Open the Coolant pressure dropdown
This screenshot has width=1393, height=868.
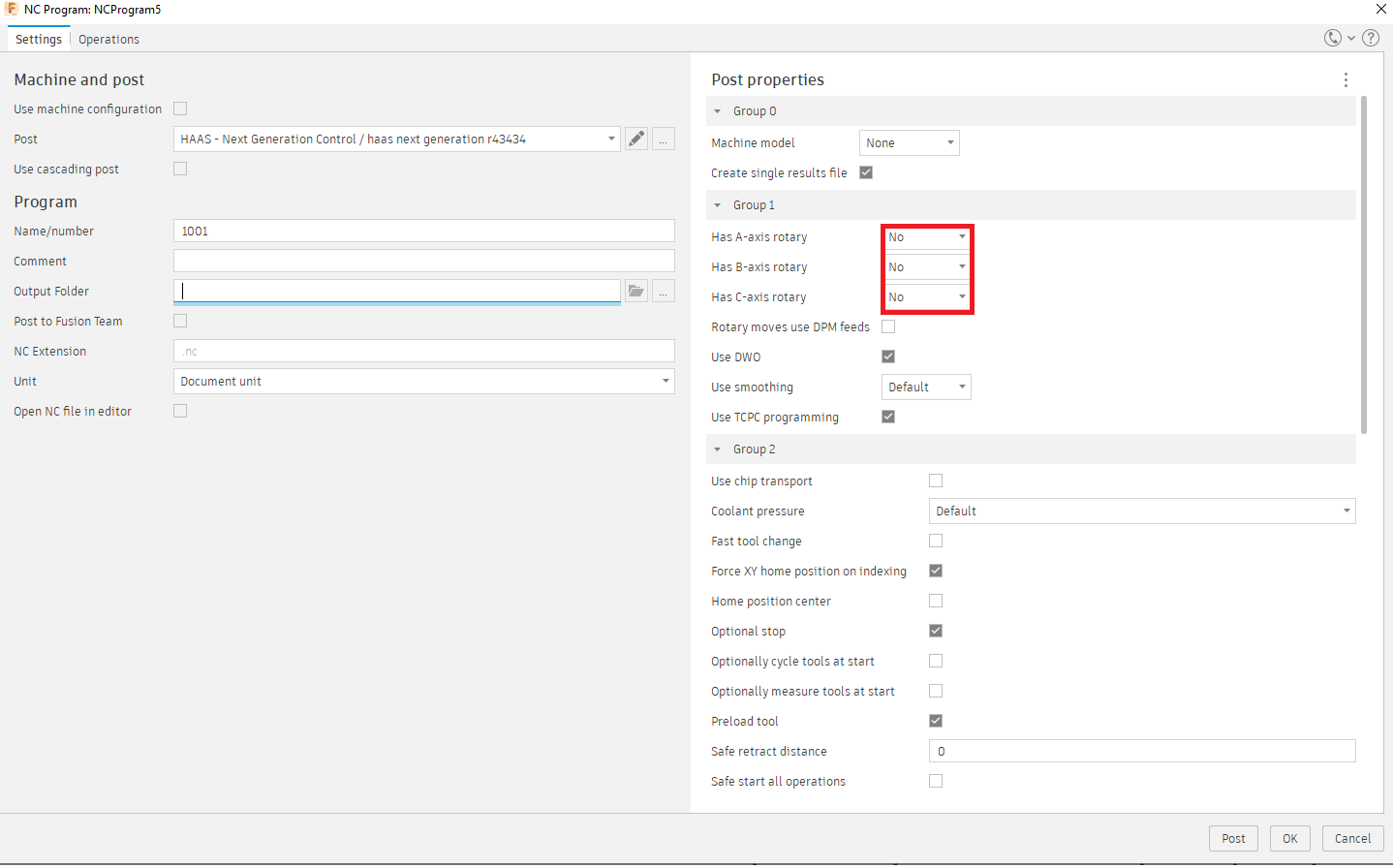click(x=1141, y=511)
